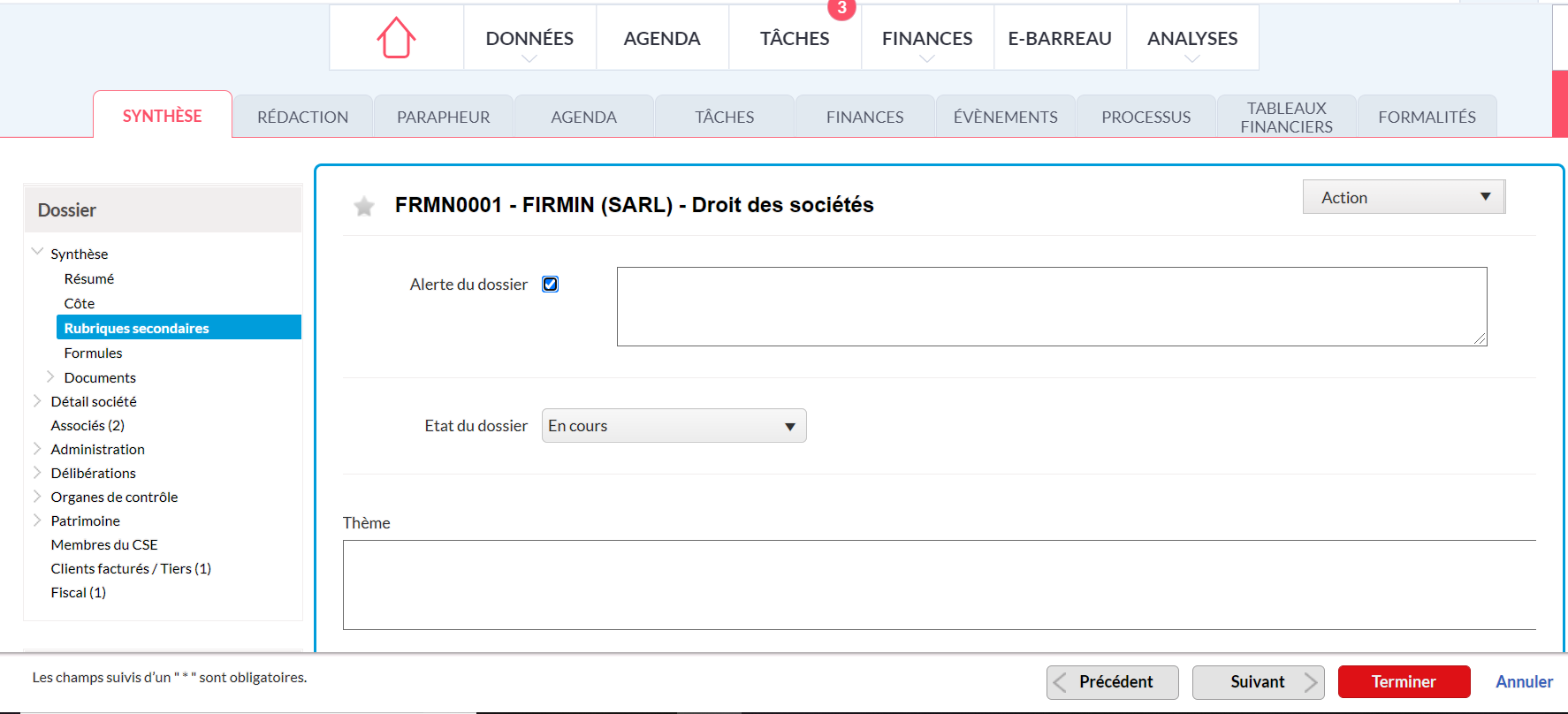Switch to the RÉDACTION tab
Viewport: 1568px width, 714px height.
(x=302, y=117)
